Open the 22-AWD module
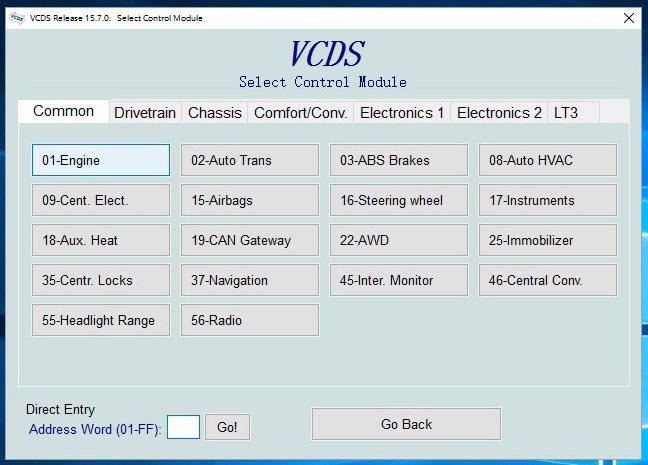This screenshot has width=648, height=465. point(399,240)
